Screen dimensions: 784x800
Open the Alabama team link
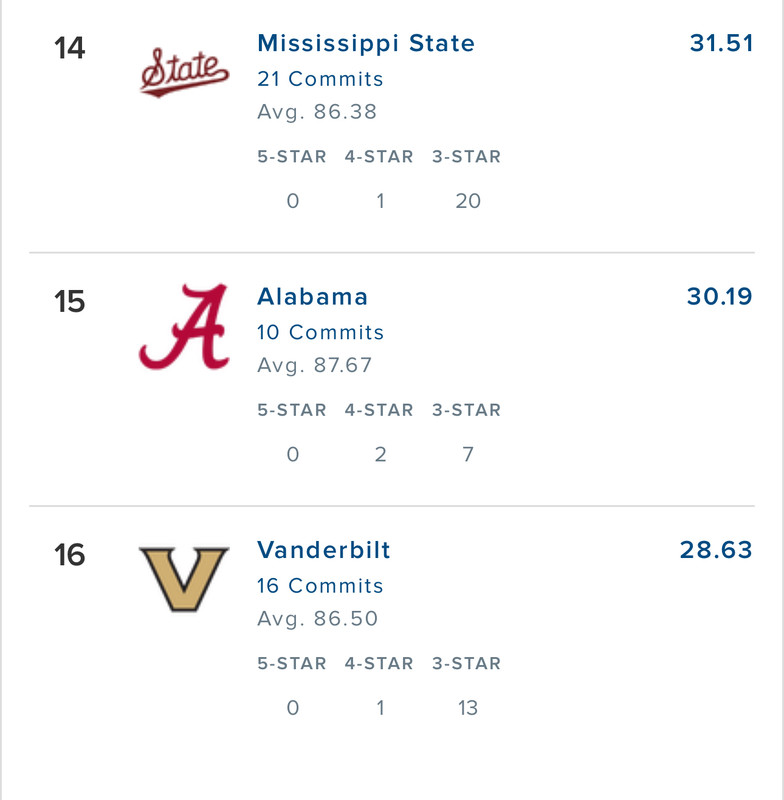tap(313, 297)
